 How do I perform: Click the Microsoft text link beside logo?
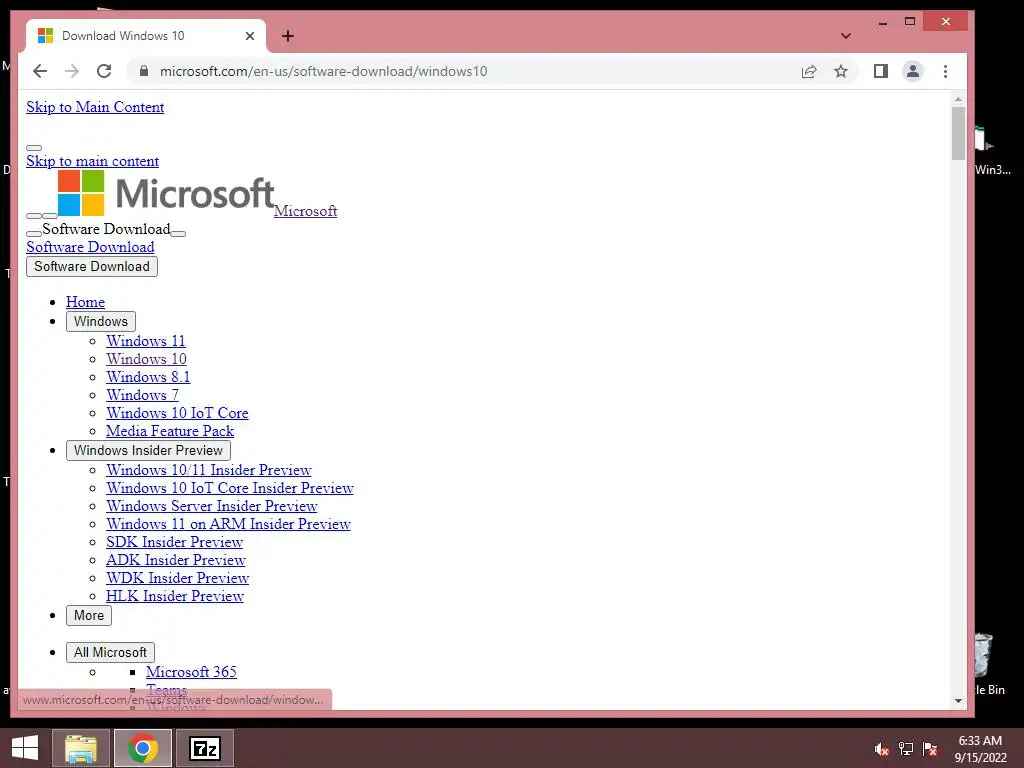click(306, 211)
